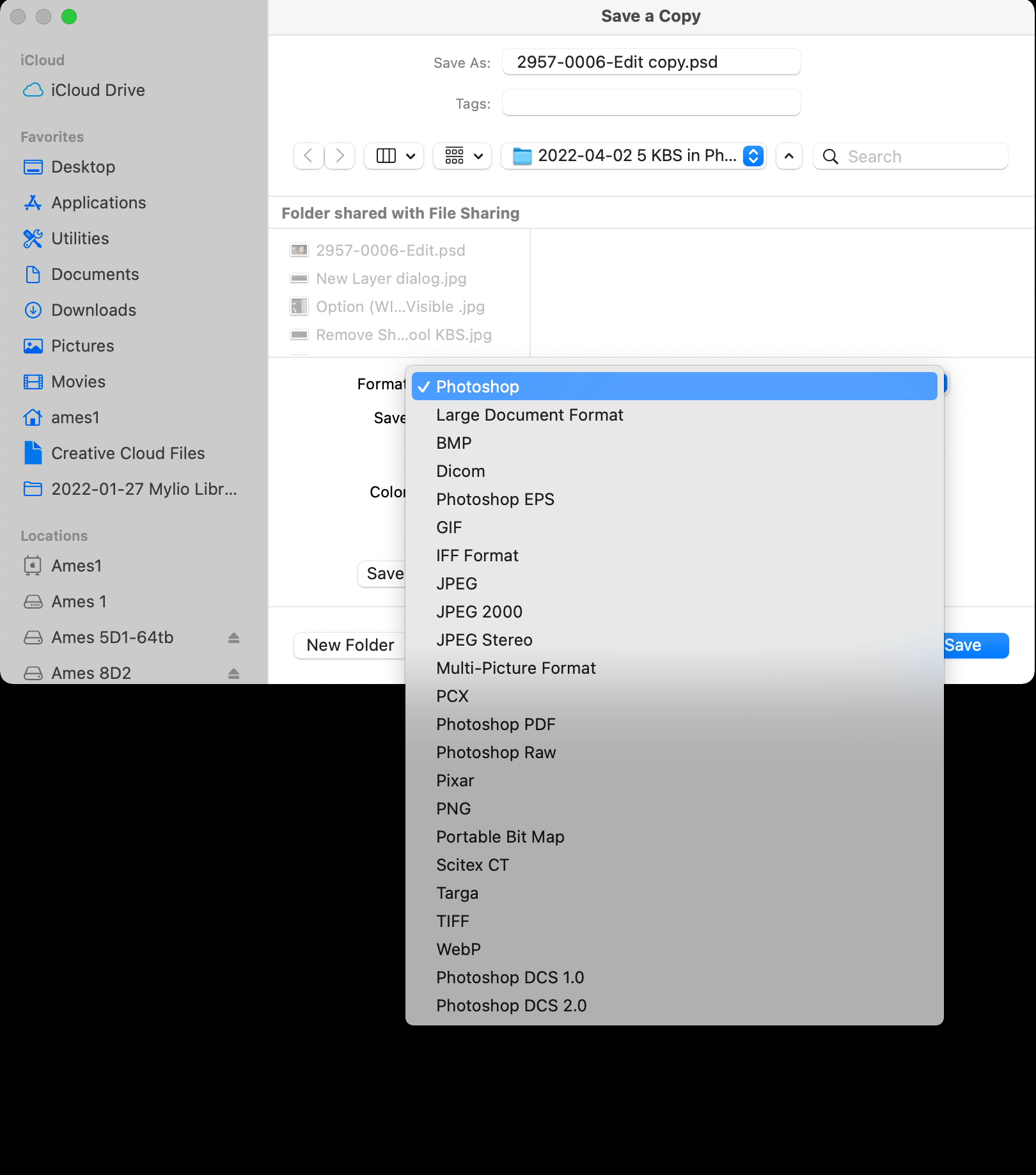This screenshot has height=1175, width=1036.
Task: Open Applications from the sidebar icon
Action: point(33,203)
